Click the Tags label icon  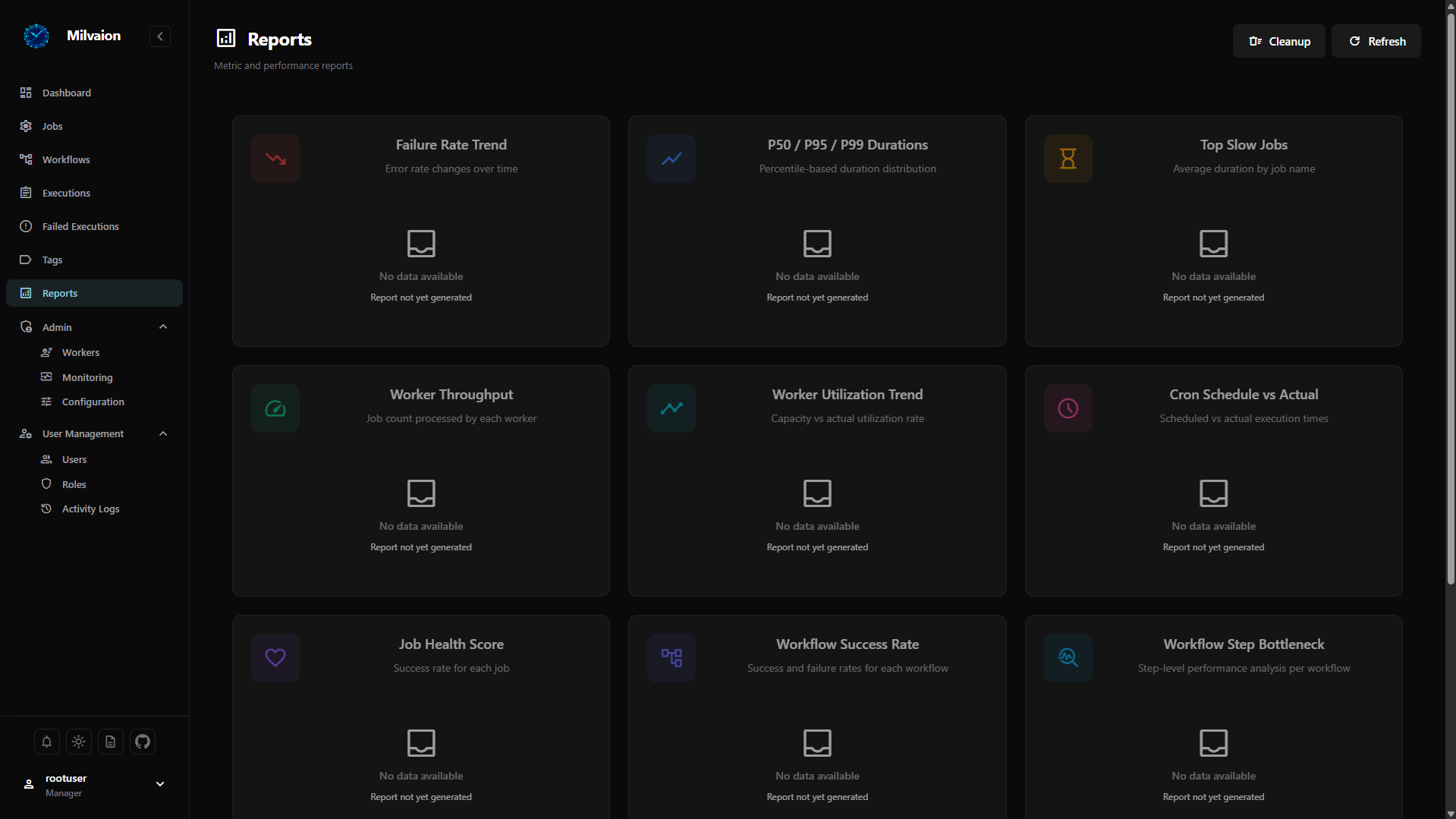click(x=26, y=260)
